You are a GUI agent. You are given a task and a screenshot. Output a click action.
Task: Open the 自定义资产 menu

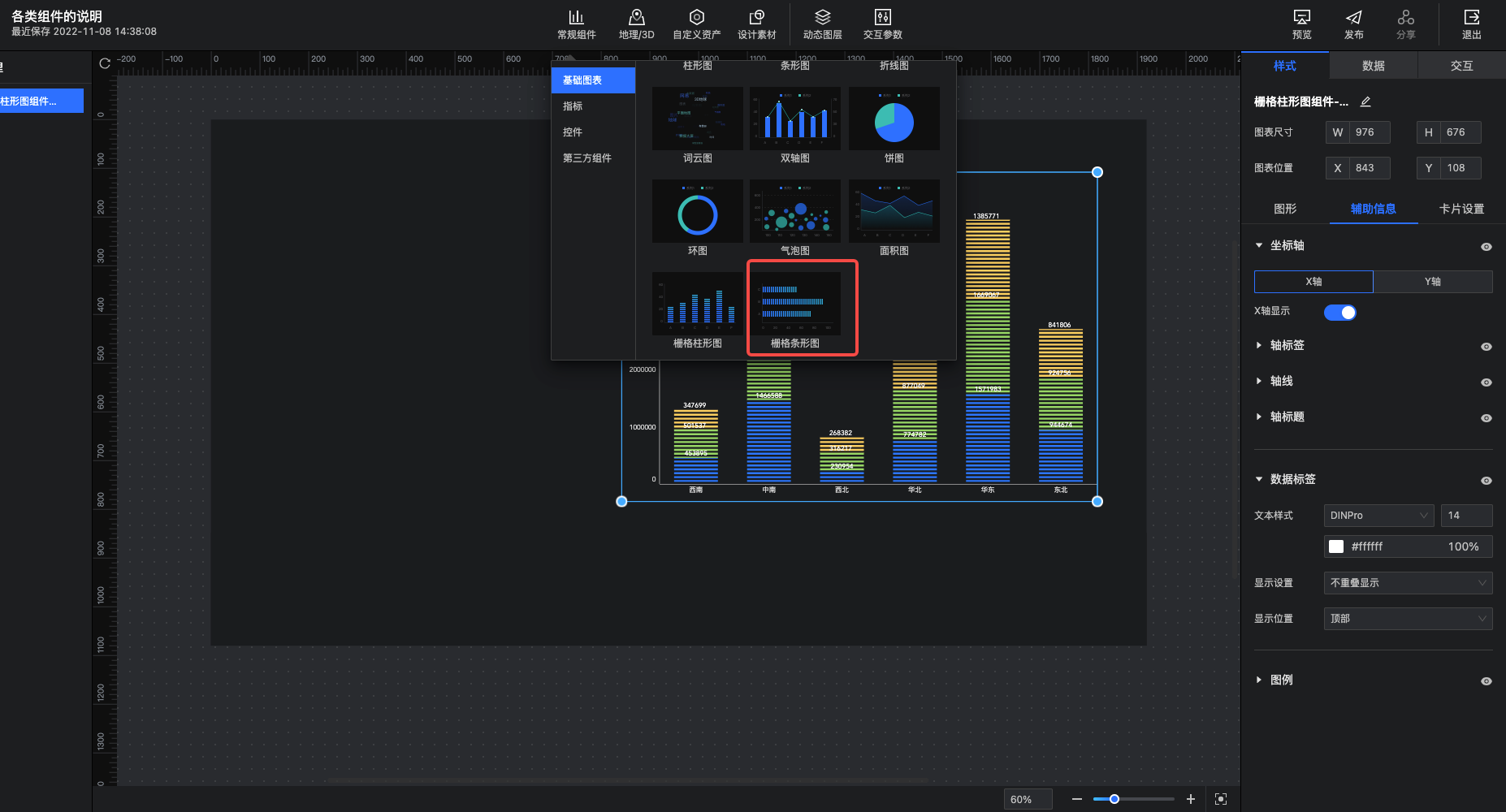coord(696,24)
